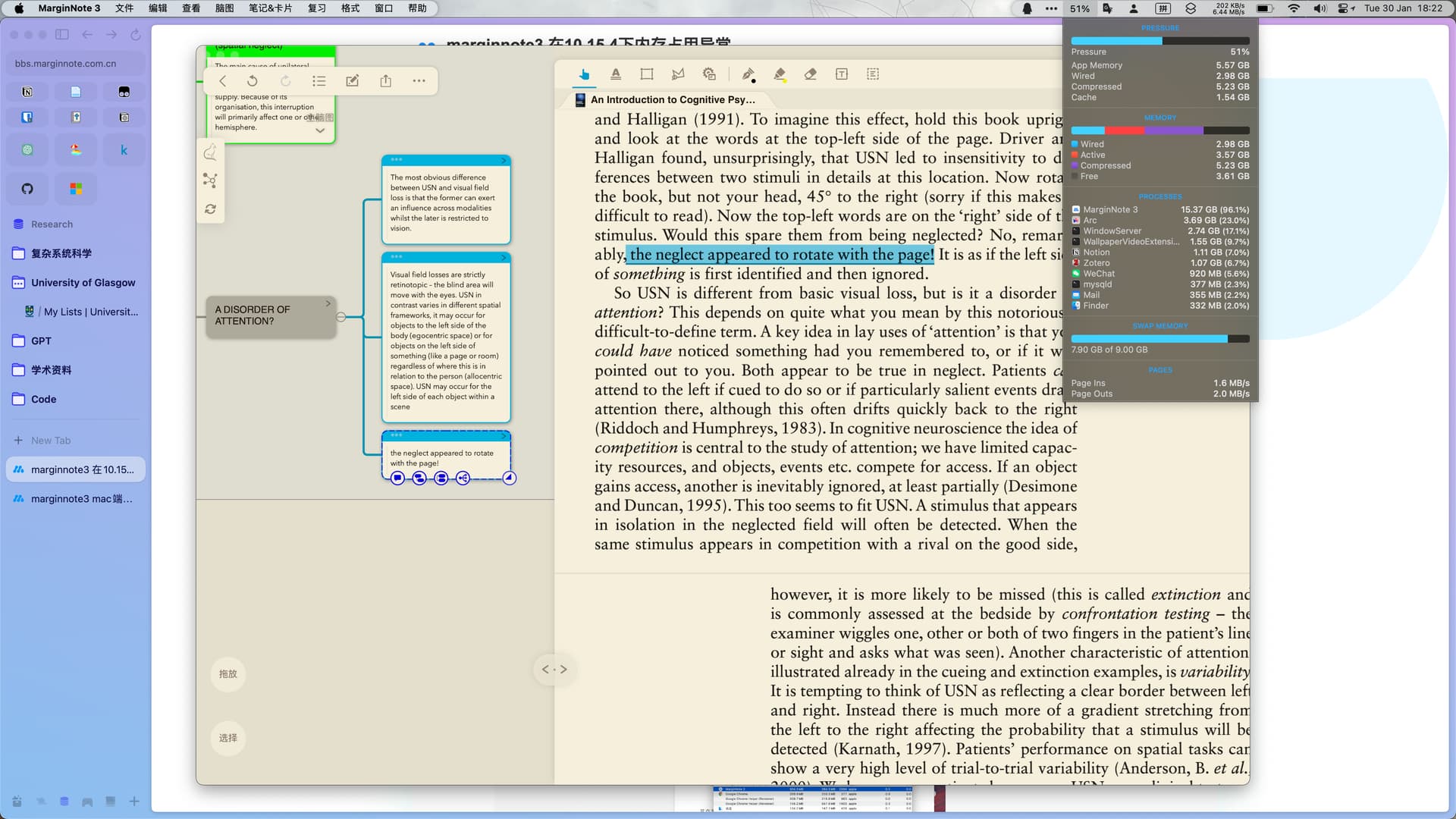Viewport: 1456px width, 819px height.
Task: Click the cat icon in mindmap side toolbar
Action: click(x=210, y=152)
